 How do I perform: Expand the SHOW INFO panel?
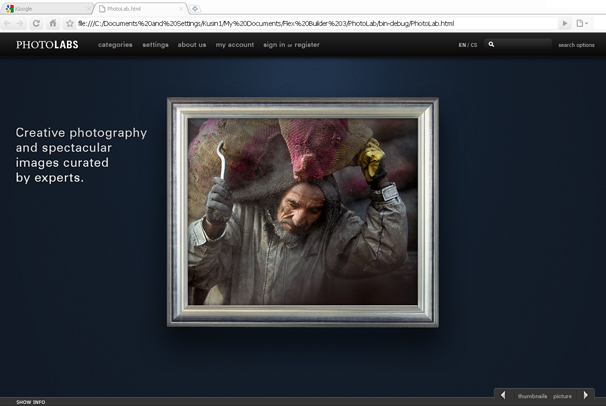pyautogui.click(x=30, y=402)
